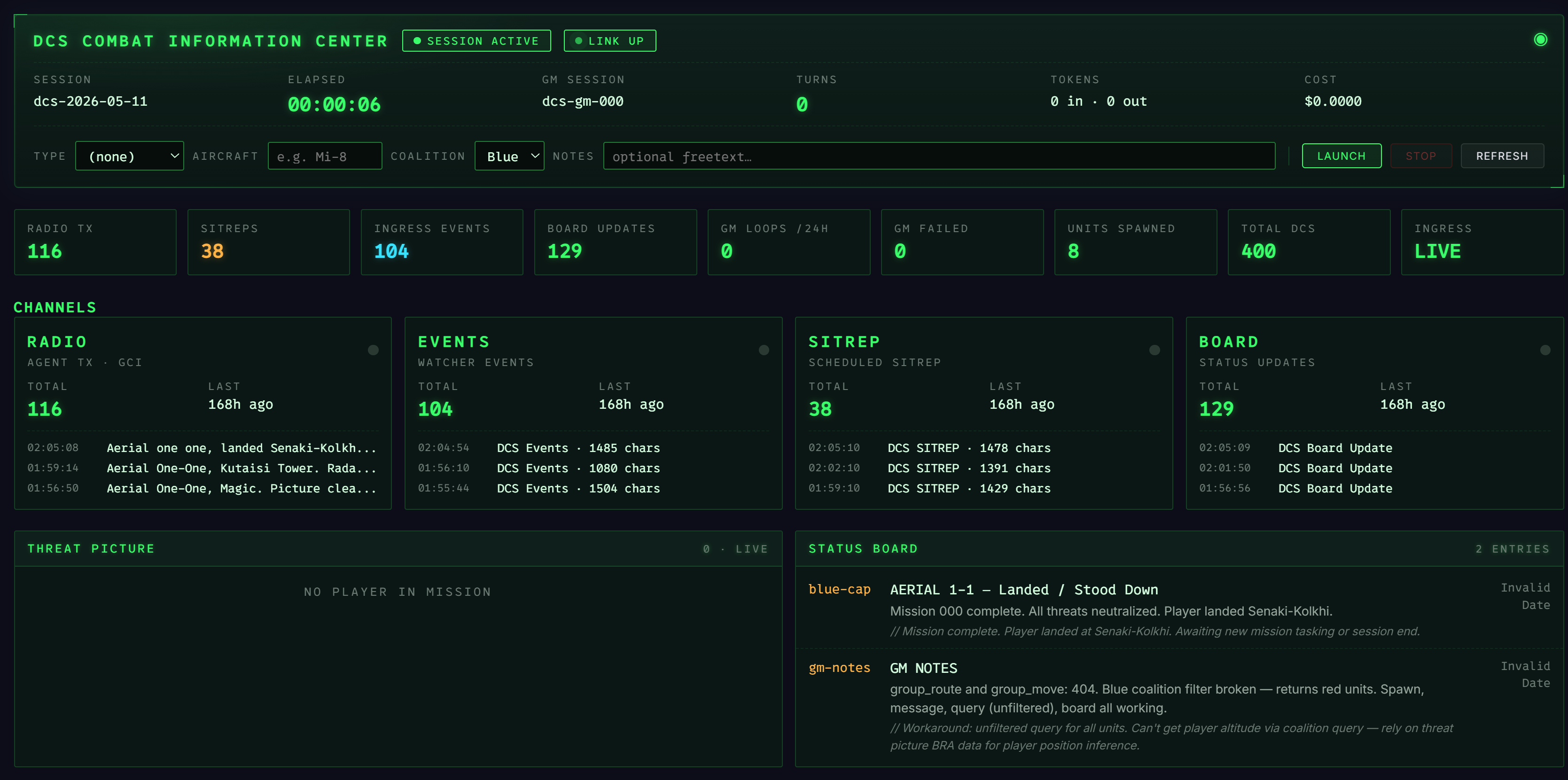
Task: Open DCS SITREP entry with 1391 chars
Action: pos(983,468)
